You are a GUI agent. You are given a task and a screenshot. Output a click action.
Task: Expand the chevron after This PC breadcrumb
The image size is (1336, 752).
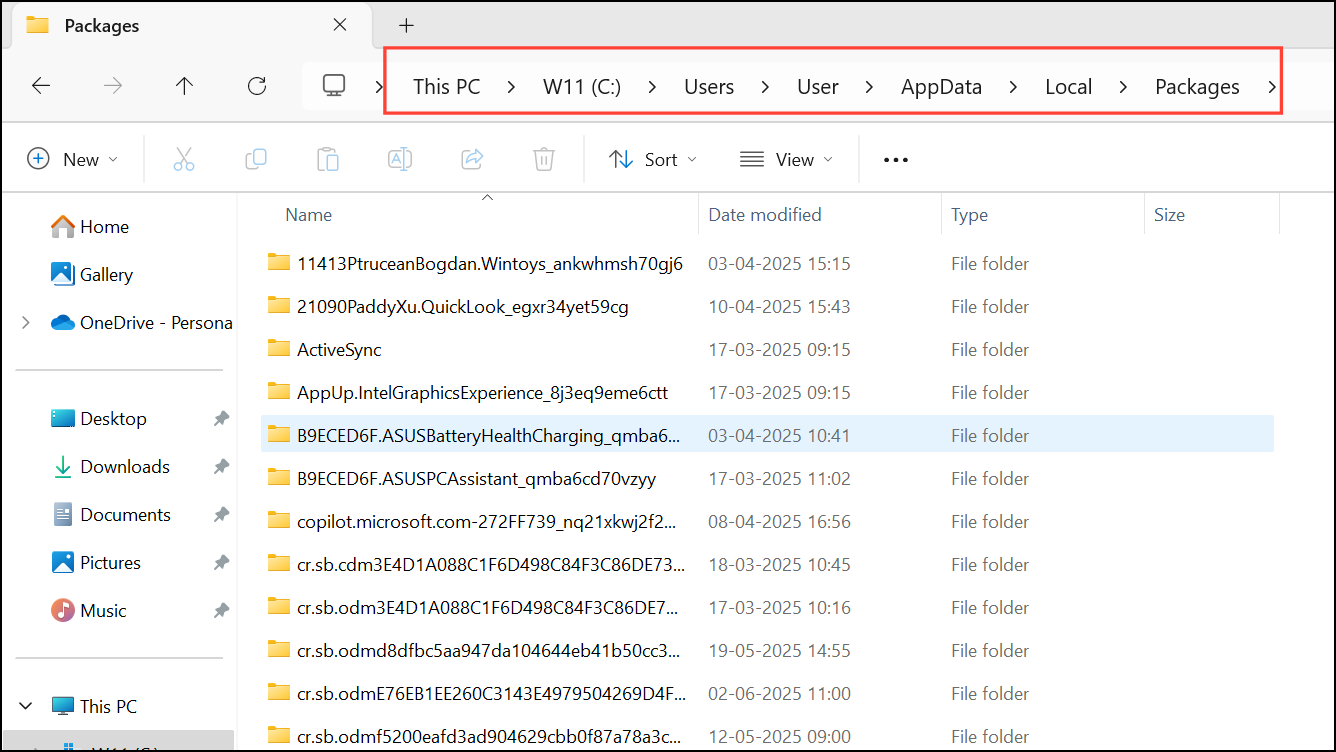512,87
